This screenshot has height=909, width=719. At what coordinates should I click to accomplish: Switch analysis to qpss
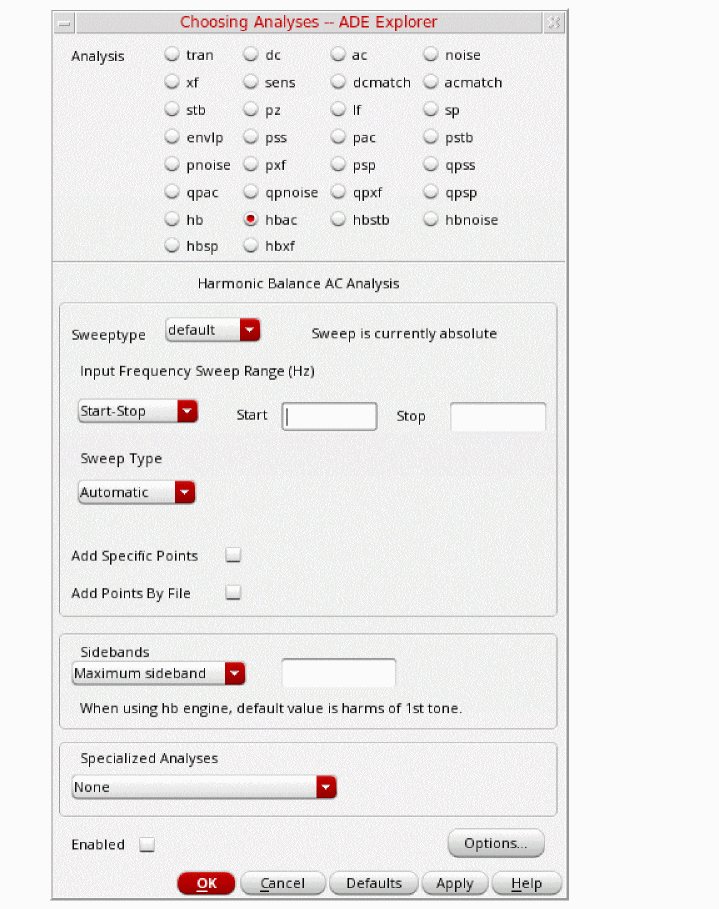[x=430, y=165]
